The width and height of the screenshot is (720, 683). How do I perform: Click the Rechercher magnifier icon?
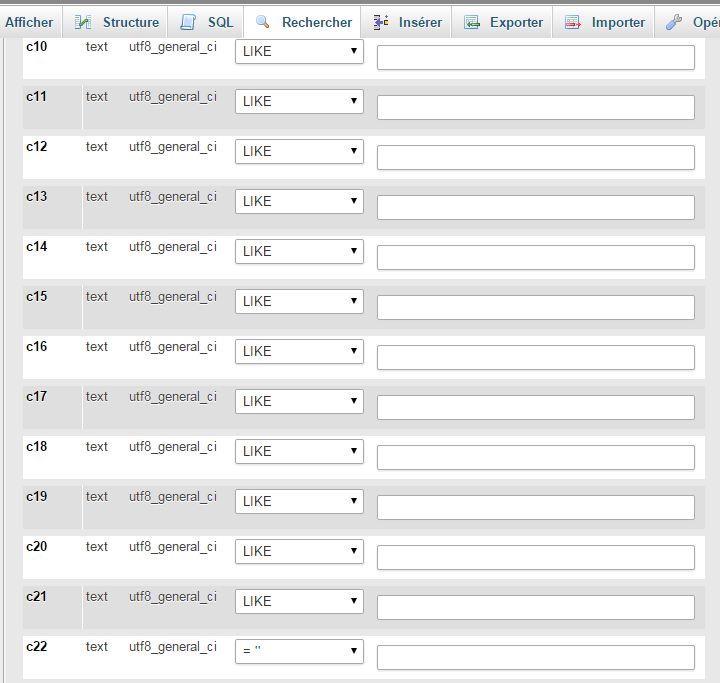(263, 22)
